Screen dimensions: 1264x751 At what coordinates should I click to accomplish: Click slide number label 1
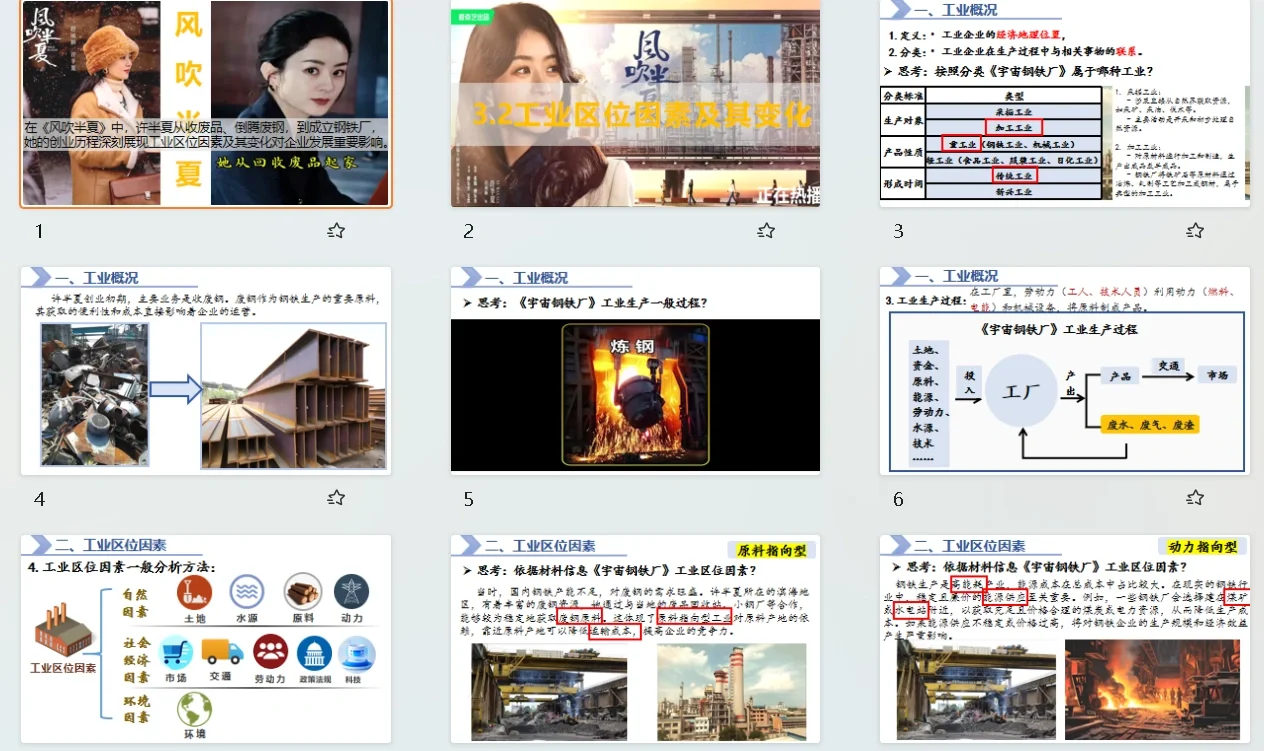click(x=39, y=232)
